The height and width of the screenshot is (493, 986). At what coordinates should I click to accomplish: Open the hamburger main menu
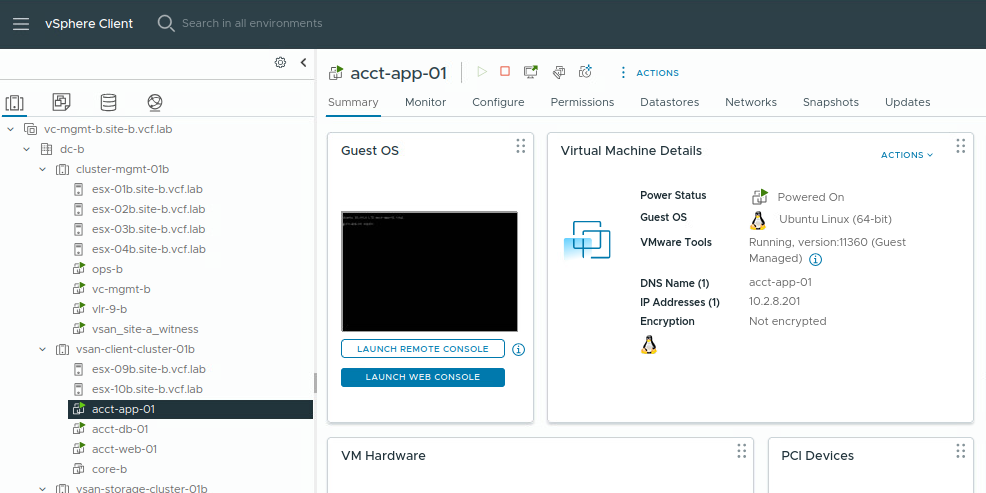pos(21,24)
